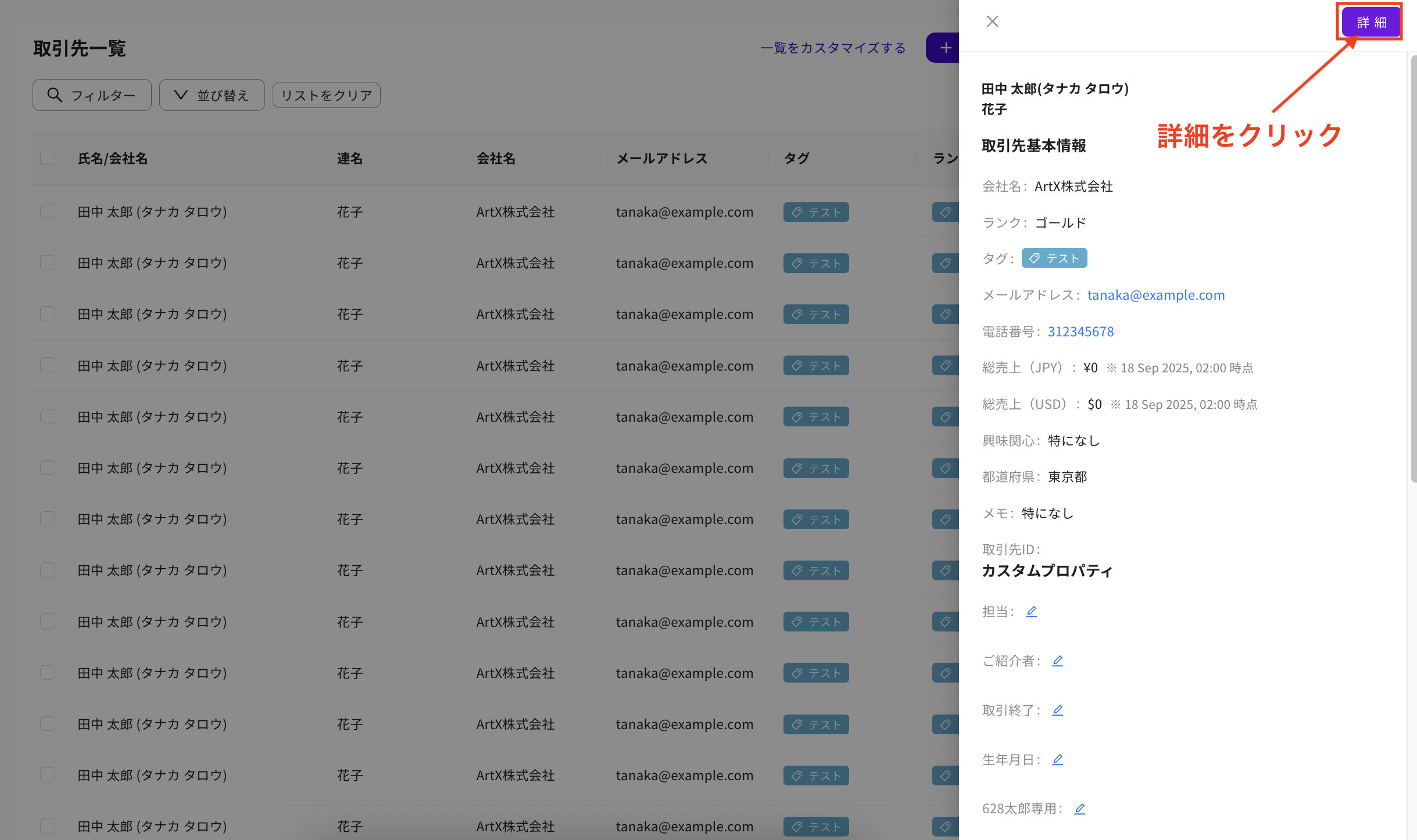Viewport: 1417px width, 840px height.
Task: Open the 一覧をカスタマイズする link
Action: click(x=833, y=48)
